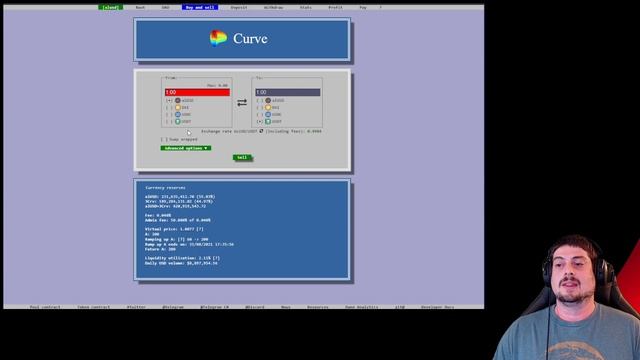Open the DAO menu item
This screenshot has height=360, width=640.
click(165, 7)
